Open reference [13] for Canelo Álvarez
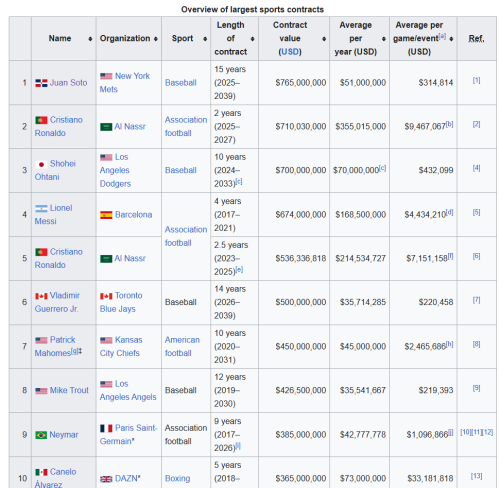This screenshot has width=500, height=488. [476, 476]
